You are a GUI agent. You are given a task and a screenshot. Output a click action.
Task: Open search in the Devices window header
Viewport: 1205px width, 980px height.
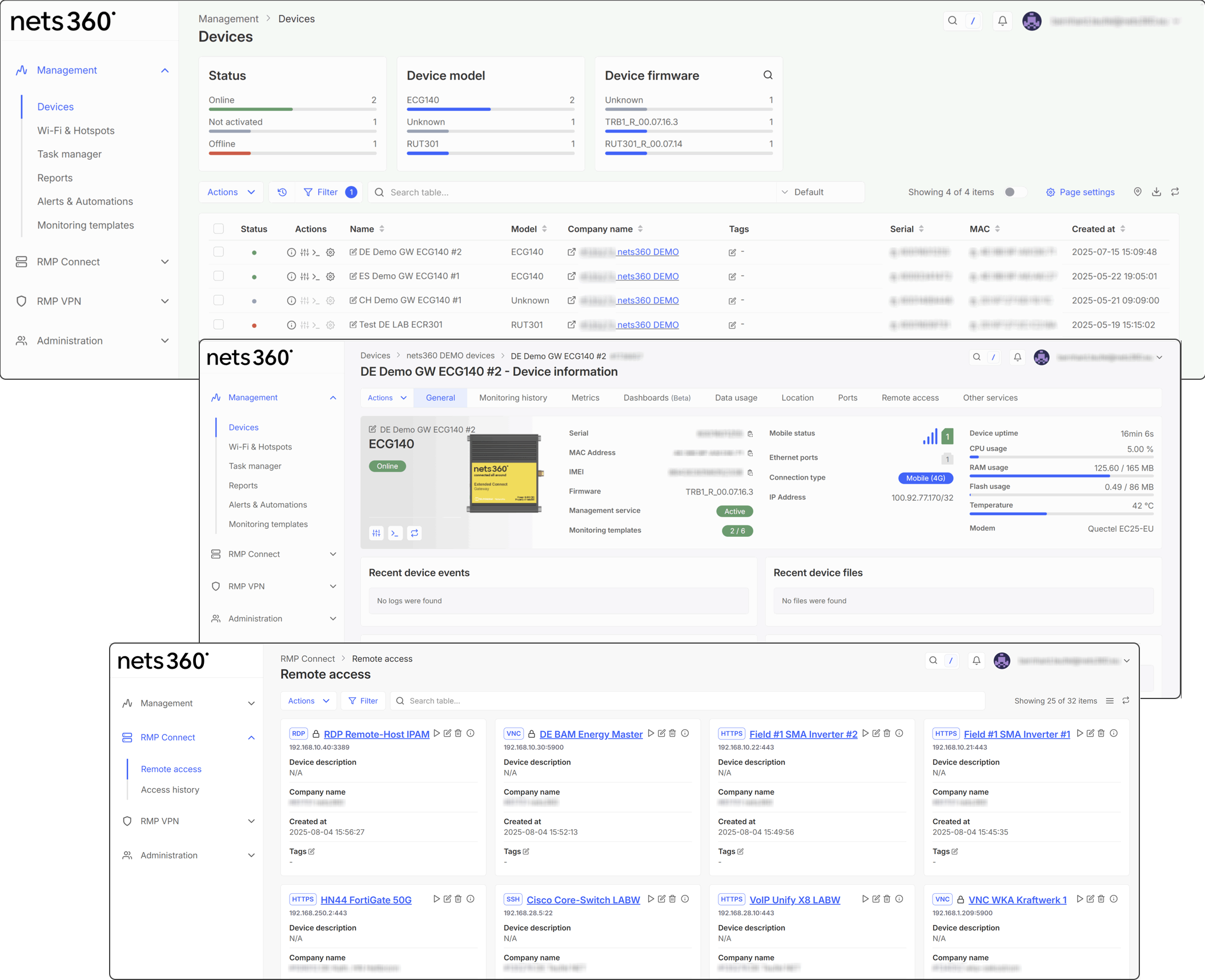pos(953,21)
